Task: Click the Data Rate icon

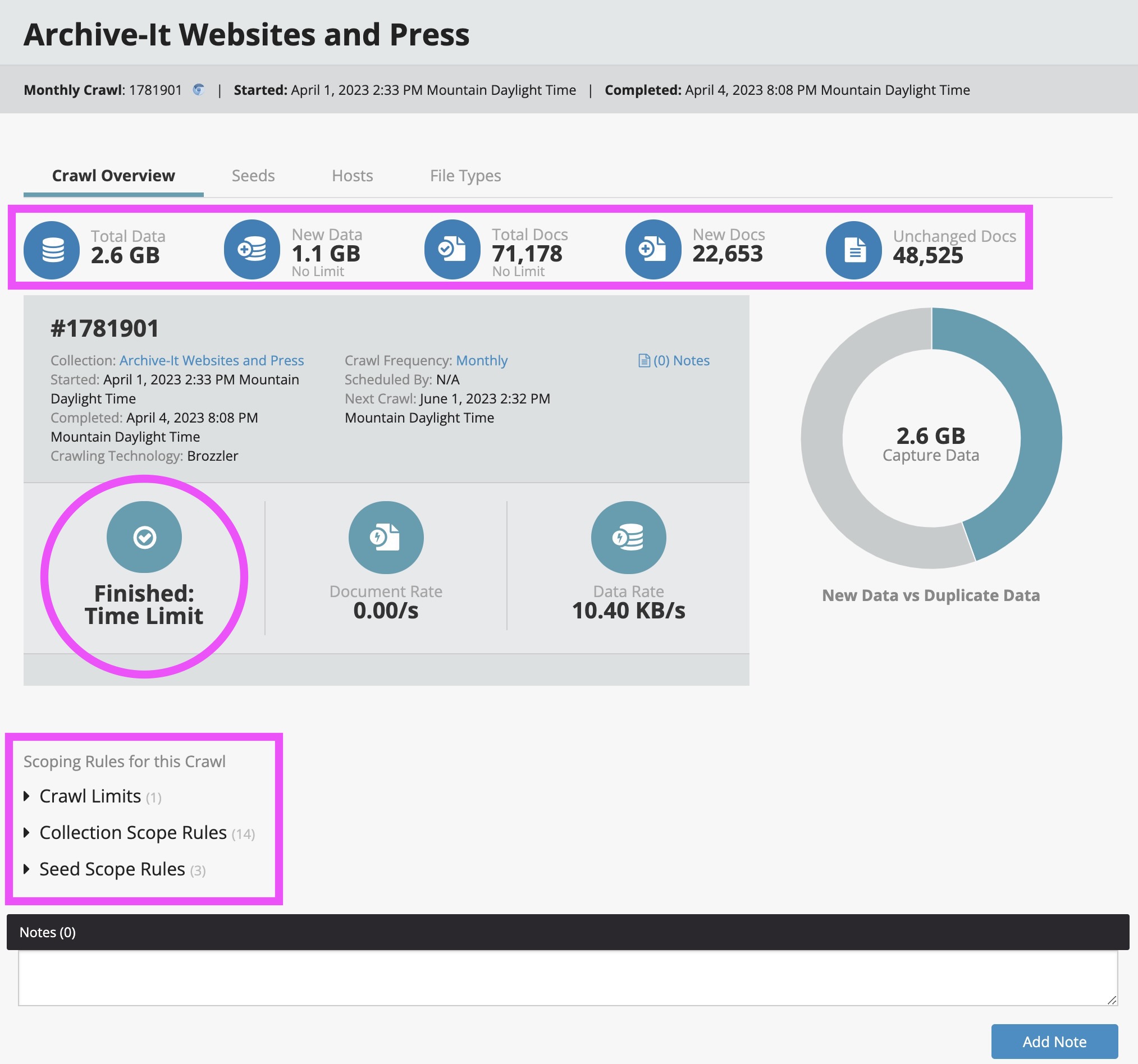Action: (628, 537)
